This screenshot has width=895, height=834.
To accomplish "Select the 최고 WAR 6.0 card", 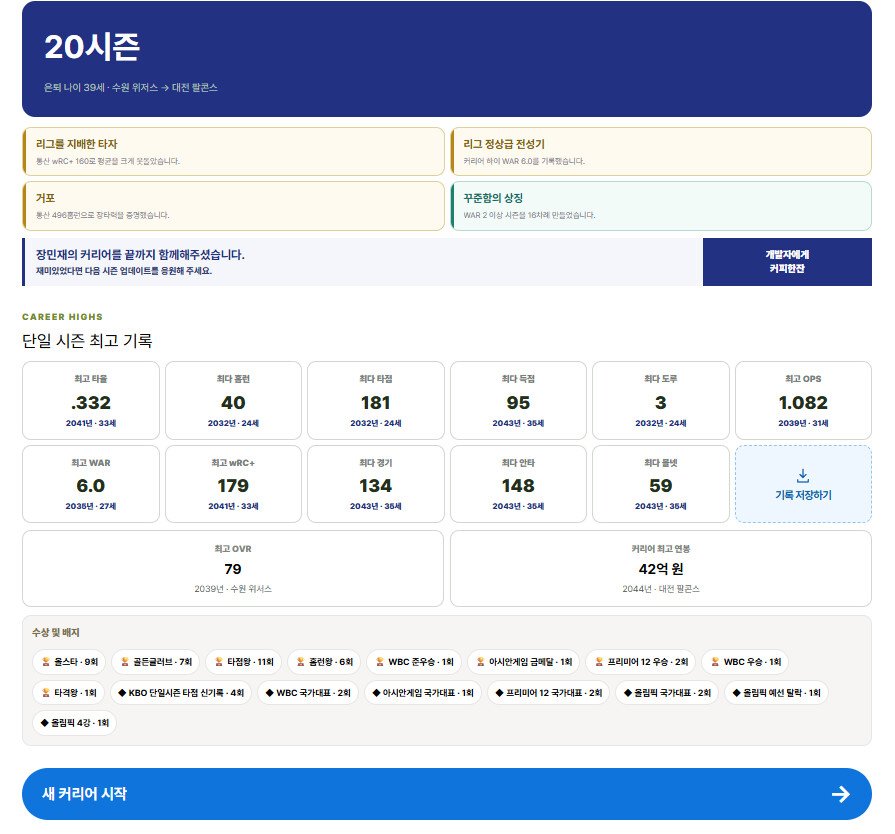I will [91, 484].
